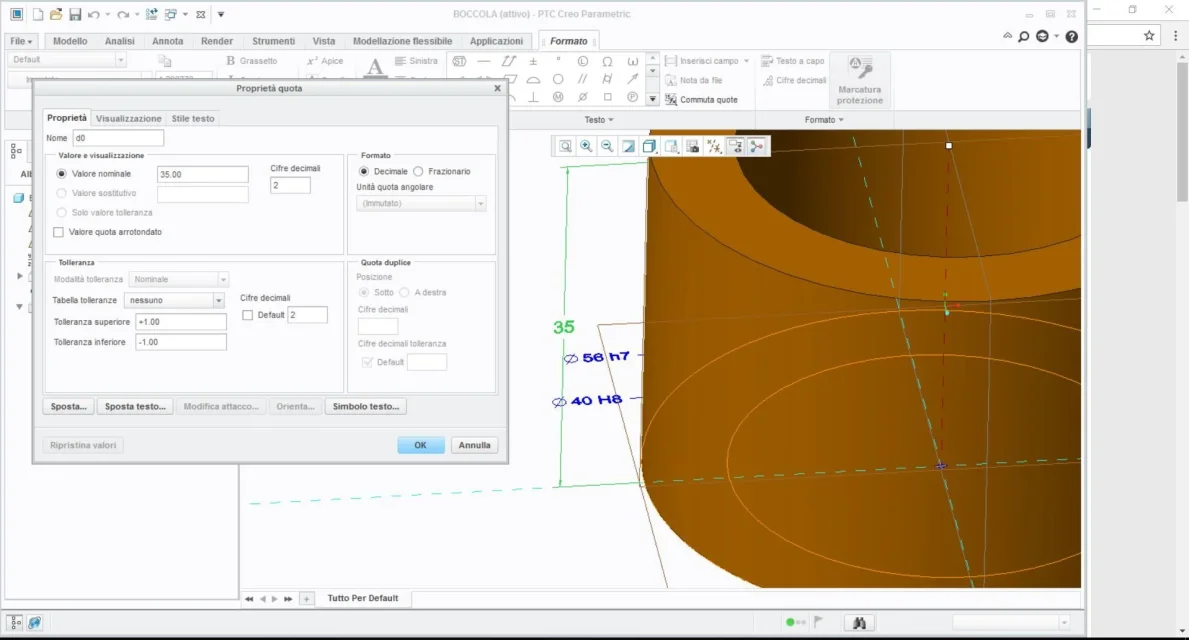Insert the plus-minus symbol

[533, 61]
